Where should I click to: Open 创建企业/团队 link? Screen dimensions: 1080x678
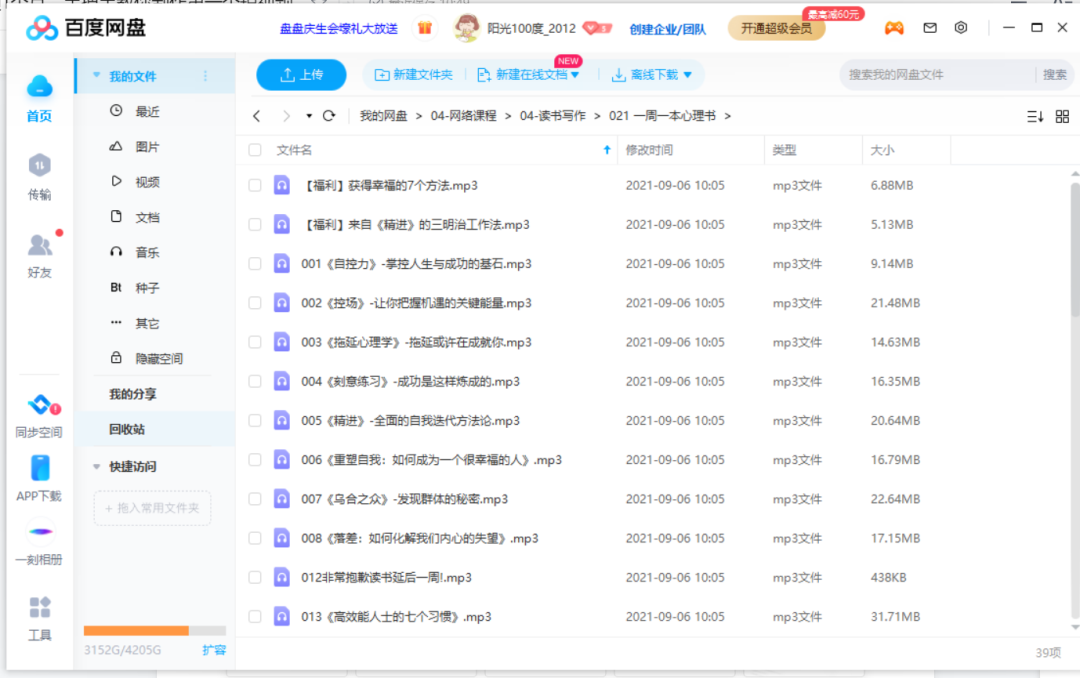tap(667, 29)
